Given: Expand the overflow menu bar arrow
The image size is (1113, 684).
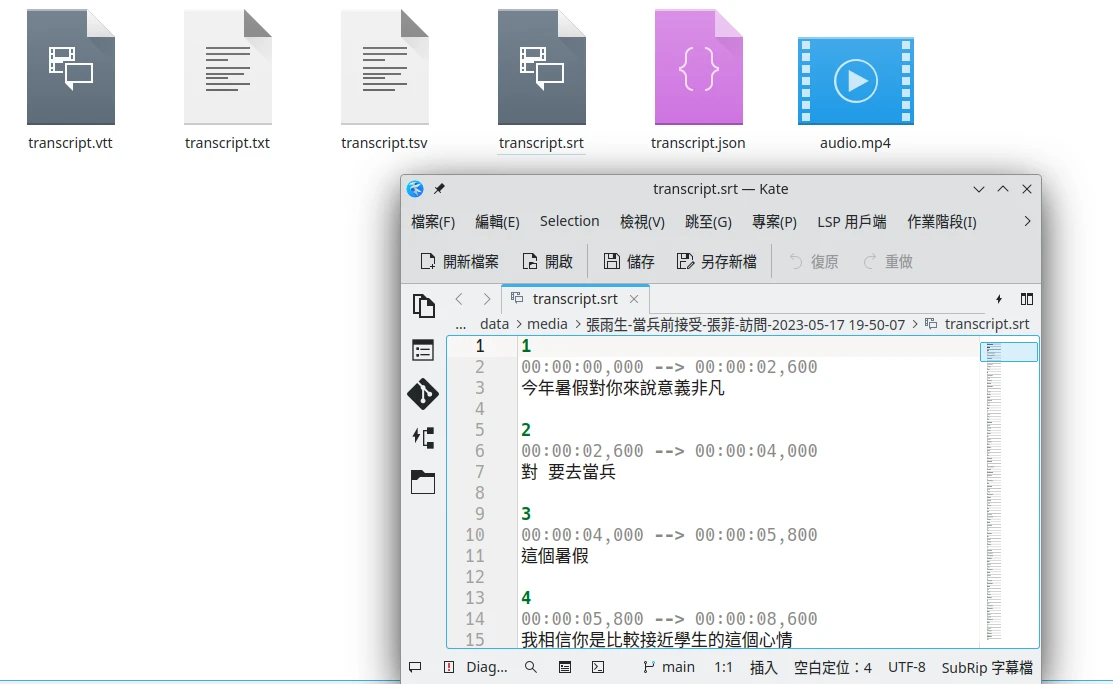Looking at the screenshot, I should coord(1027,222).
